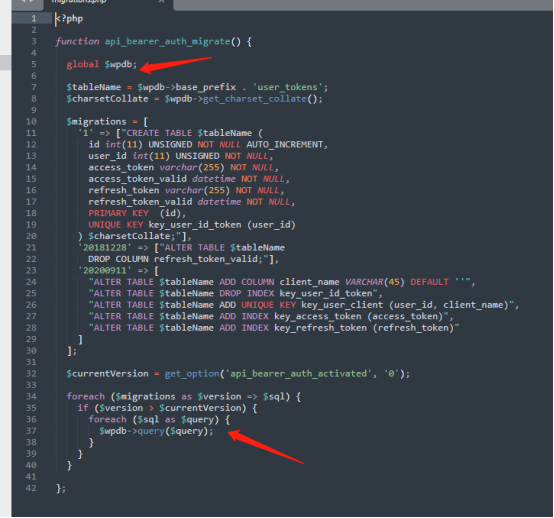The width and height of the screenshot is (554, 518).
Task: Click line number 1 in the gutter
Action: (34, 18)
